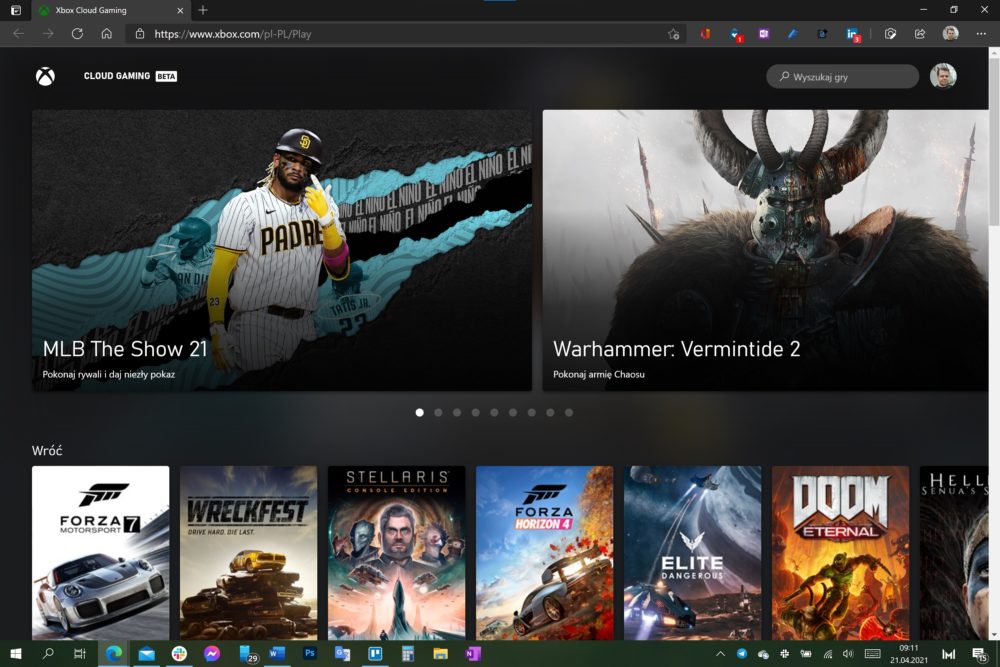1000x667 pixels.
Task: Share this page from the toolbar
Action: tap(920, 34)
